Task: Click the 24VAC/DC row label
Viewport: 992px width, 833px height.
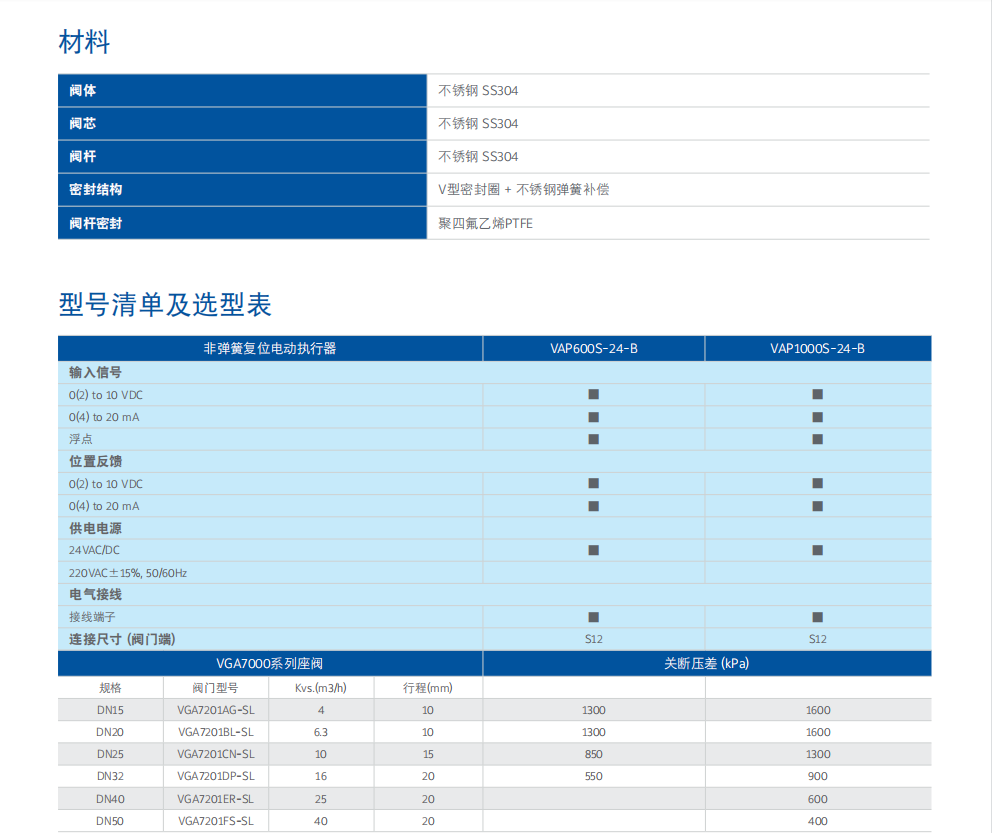Action: coord(94,550)
